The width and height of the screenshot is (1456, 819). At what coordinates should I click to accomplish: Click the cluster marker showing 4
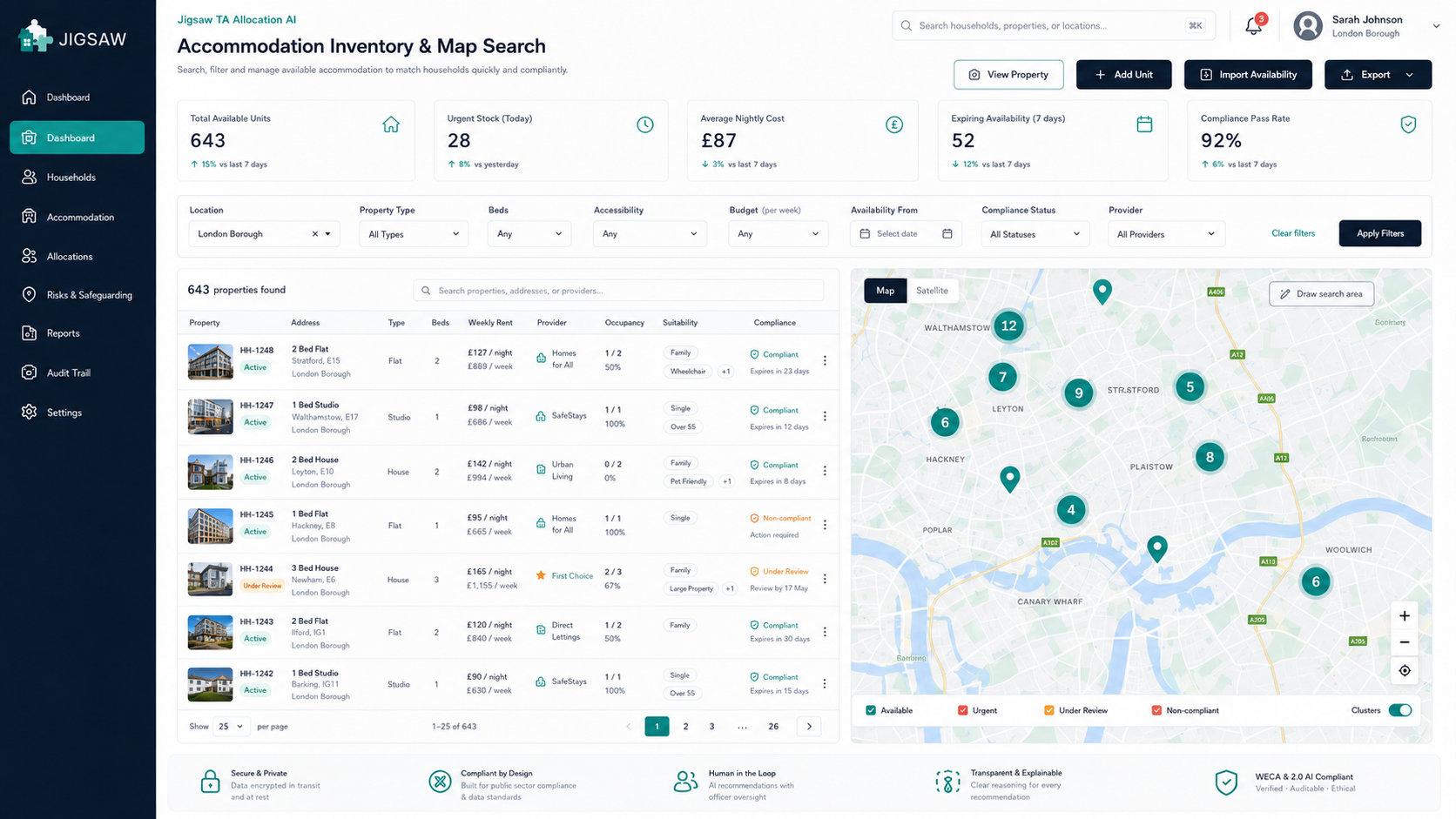point(1071,510)
